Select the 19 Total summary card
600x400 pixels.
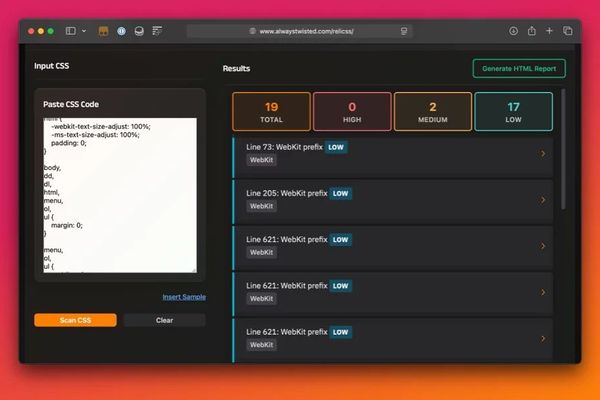tap(271, 112)
